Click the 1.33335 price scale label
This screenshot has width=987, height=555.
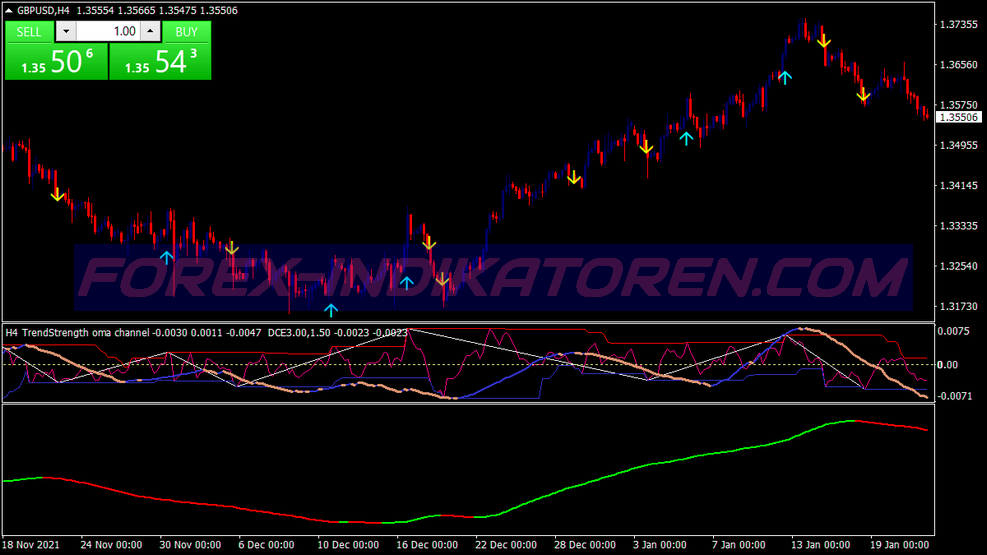[x=959, y=226]
